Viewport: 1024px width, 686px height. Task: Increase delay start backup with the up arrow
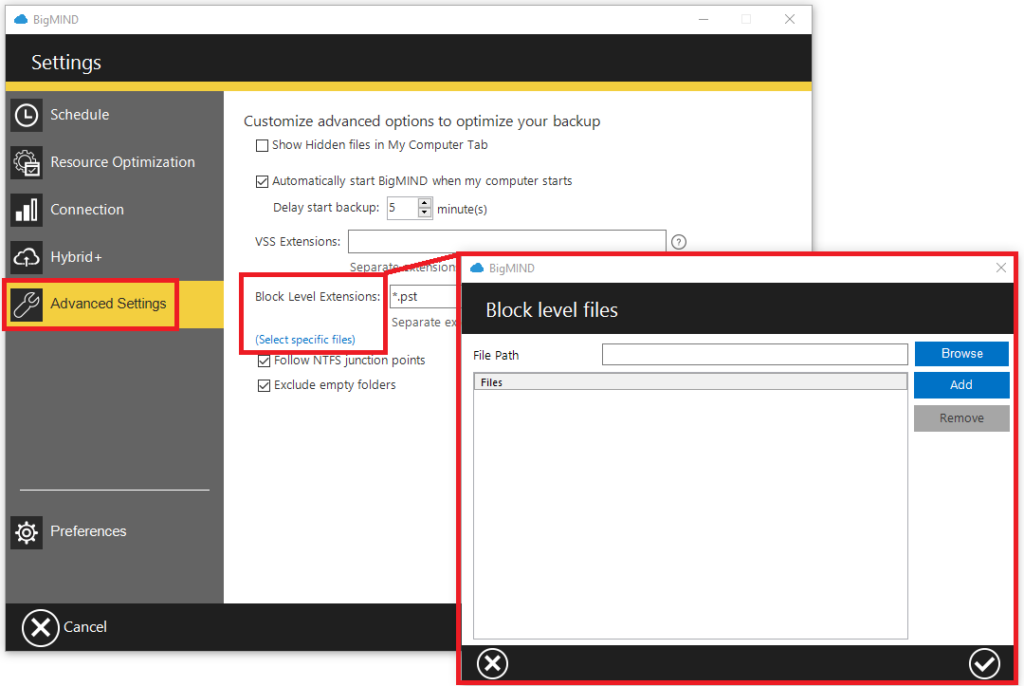pyautogui.click(x=423, y=203)
